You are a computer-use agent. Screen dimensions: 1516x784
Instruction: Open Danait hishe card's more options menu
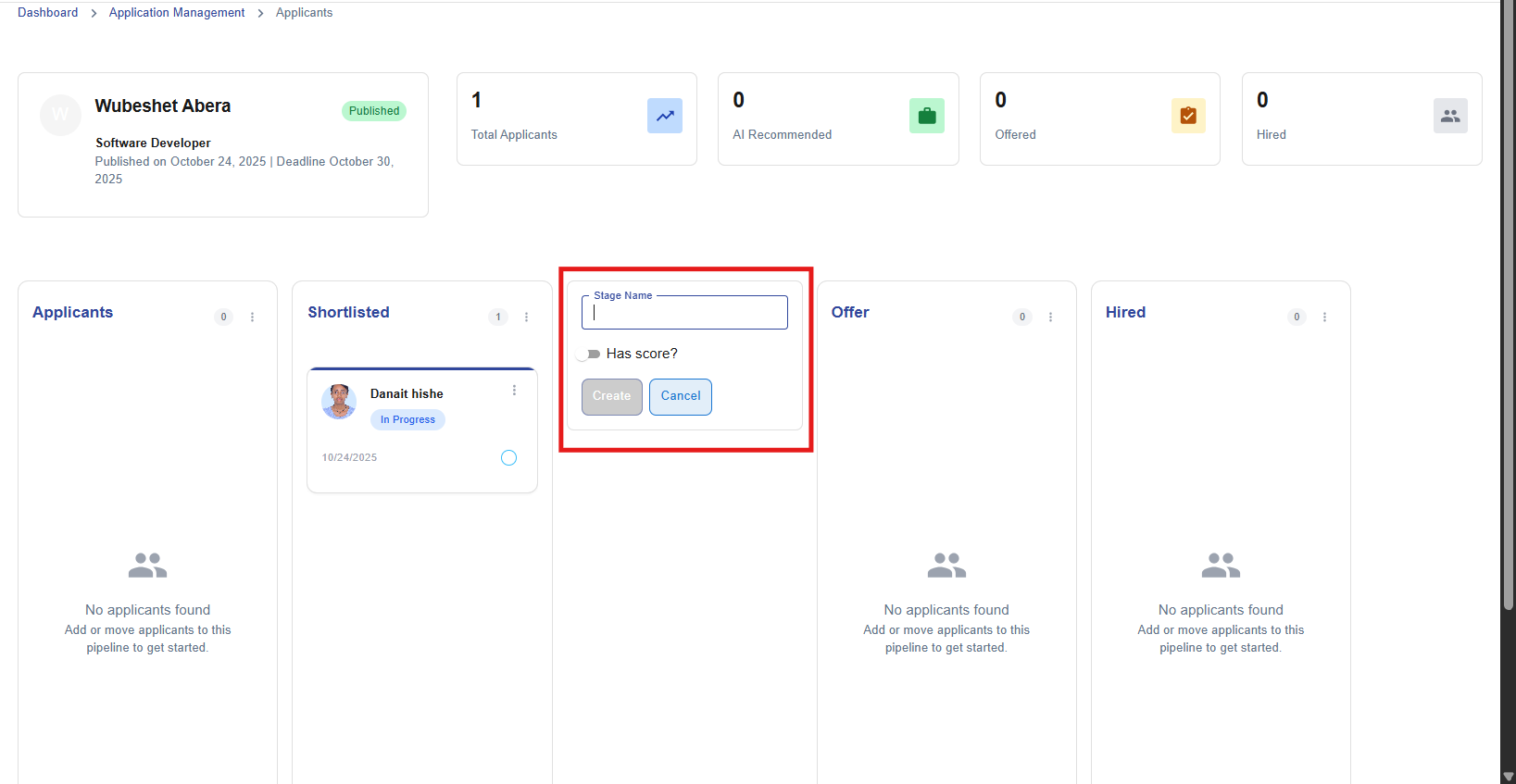[x=514, y=391]
